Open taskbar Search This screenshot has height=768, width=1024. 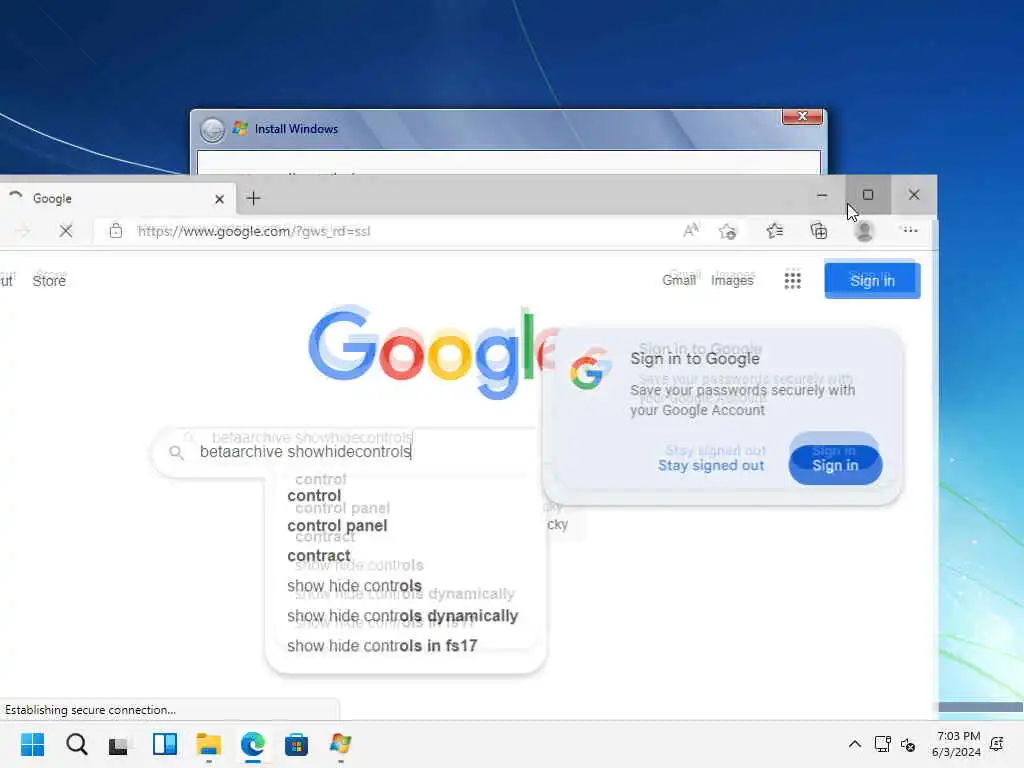click(76, 744)
